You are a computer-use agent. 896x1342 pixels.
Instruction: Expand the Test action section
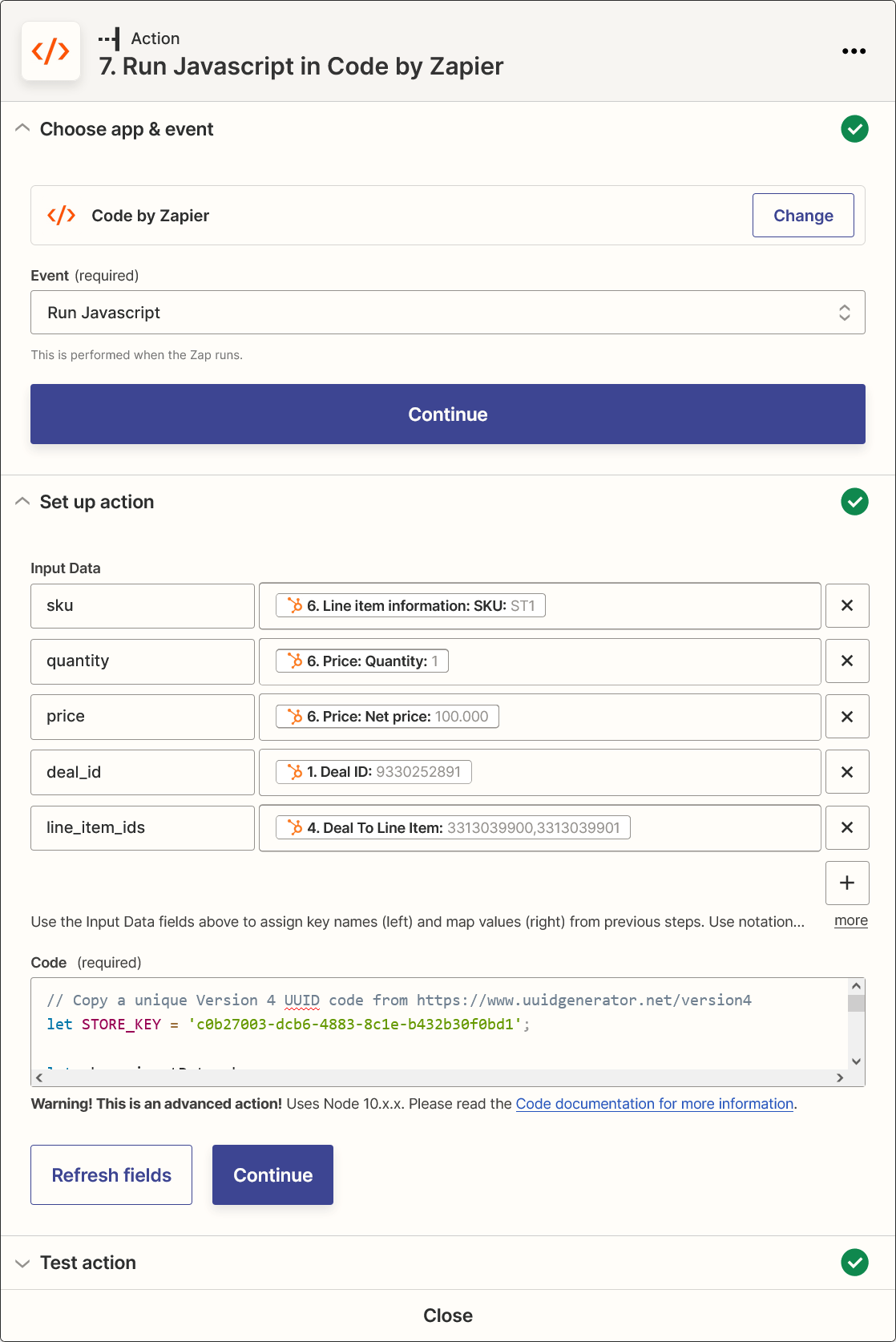(22, 1263)
